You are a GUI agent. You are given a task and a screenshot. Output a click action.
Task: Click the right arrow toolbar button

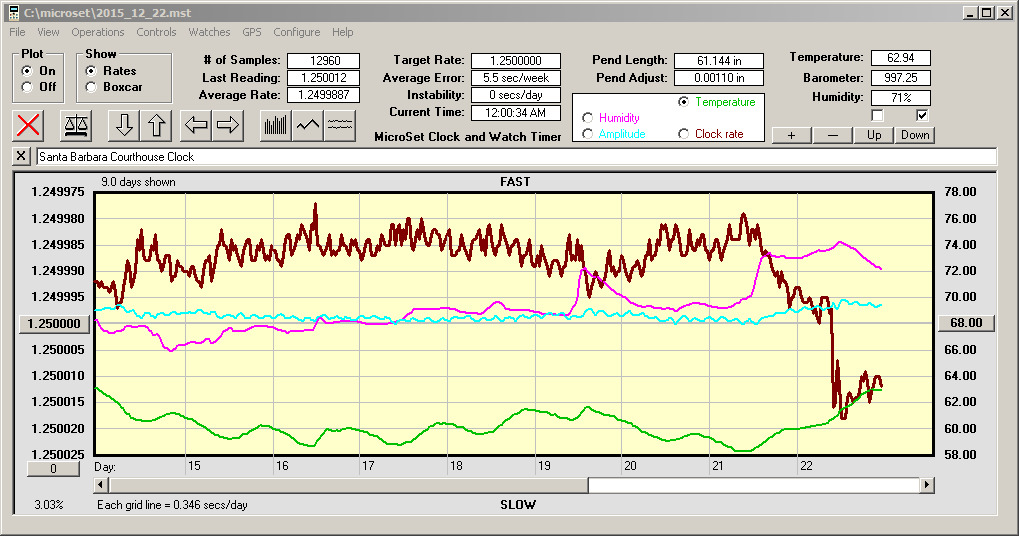[x=227, y=125]
